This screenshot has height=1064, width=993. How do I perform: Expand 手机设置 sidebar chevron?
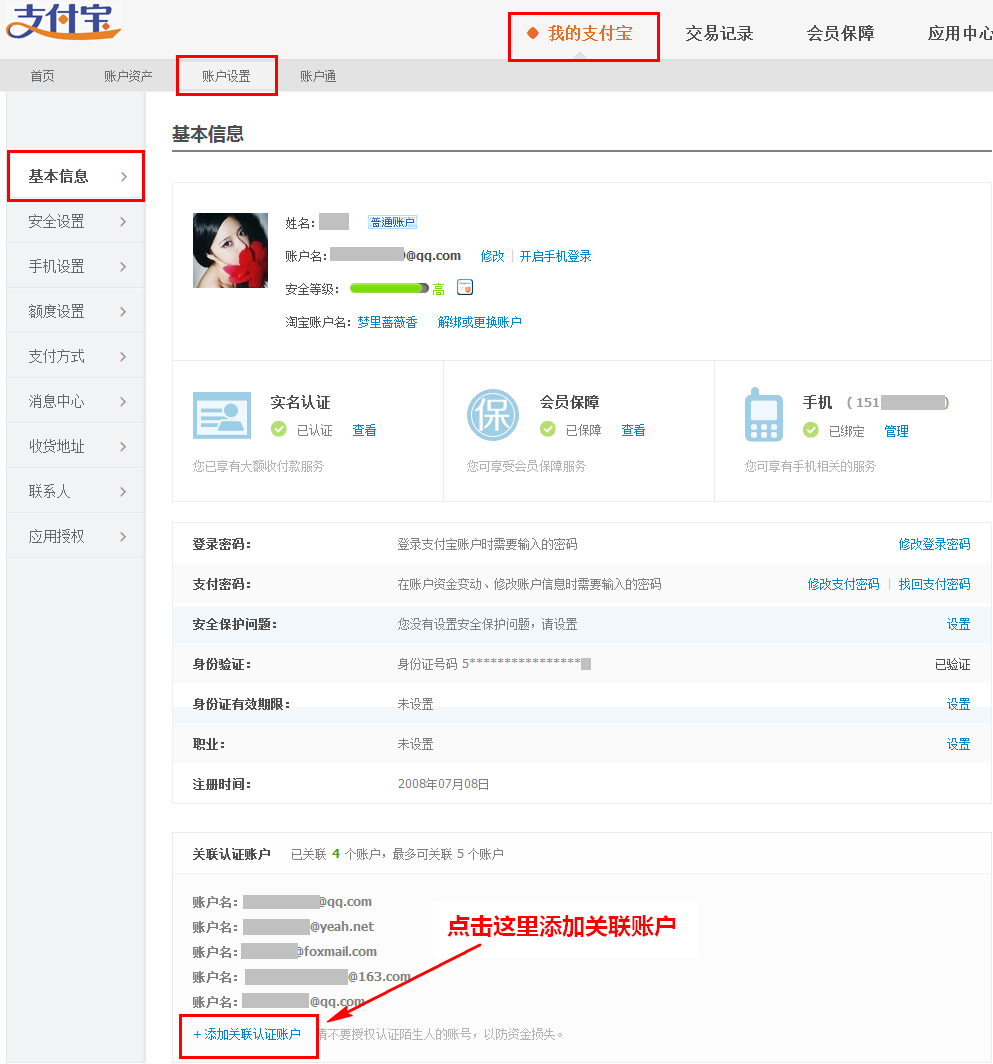[x=123, y=267]
